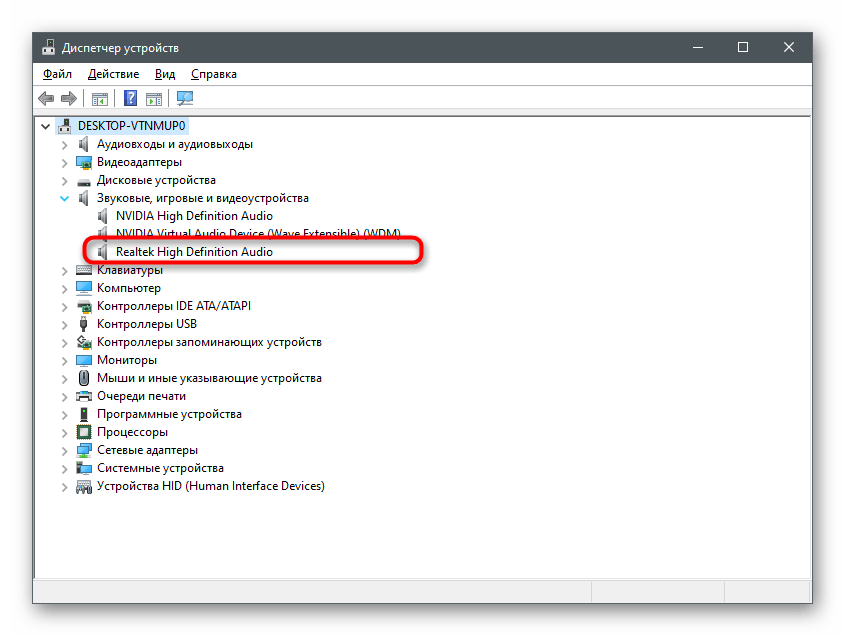The height and width of the screenshot is (636, 845).
Task: Click the monitor icon for Мониторы
Action: point(84,360)
